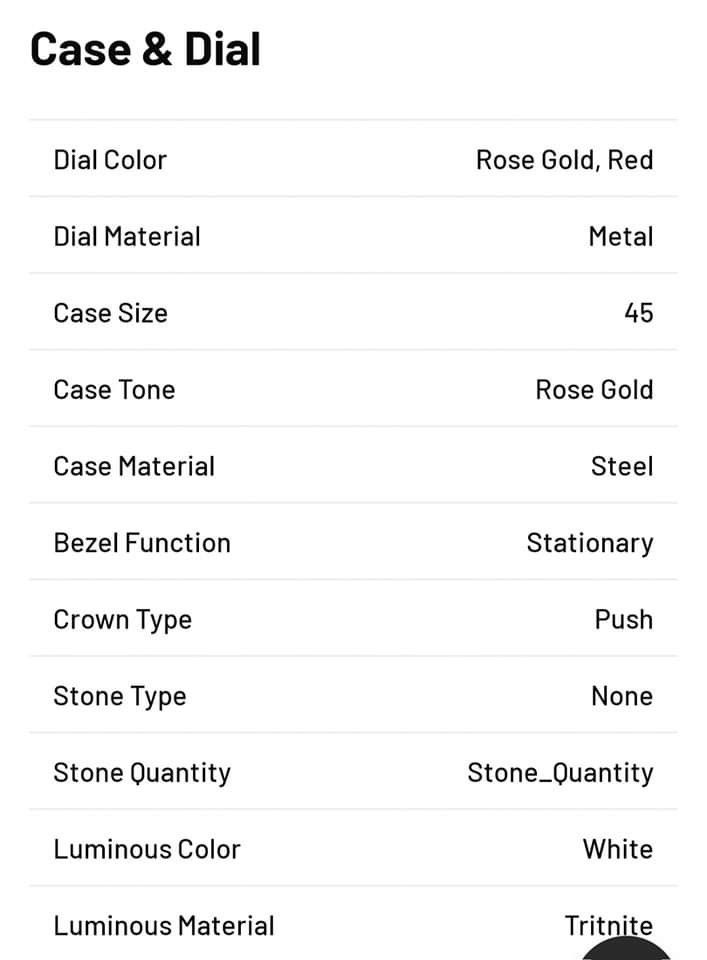Viewport: 707px width, 960px height.
Task: Tap the Stone_Quantity placeholder value
Action: [560, 773]
